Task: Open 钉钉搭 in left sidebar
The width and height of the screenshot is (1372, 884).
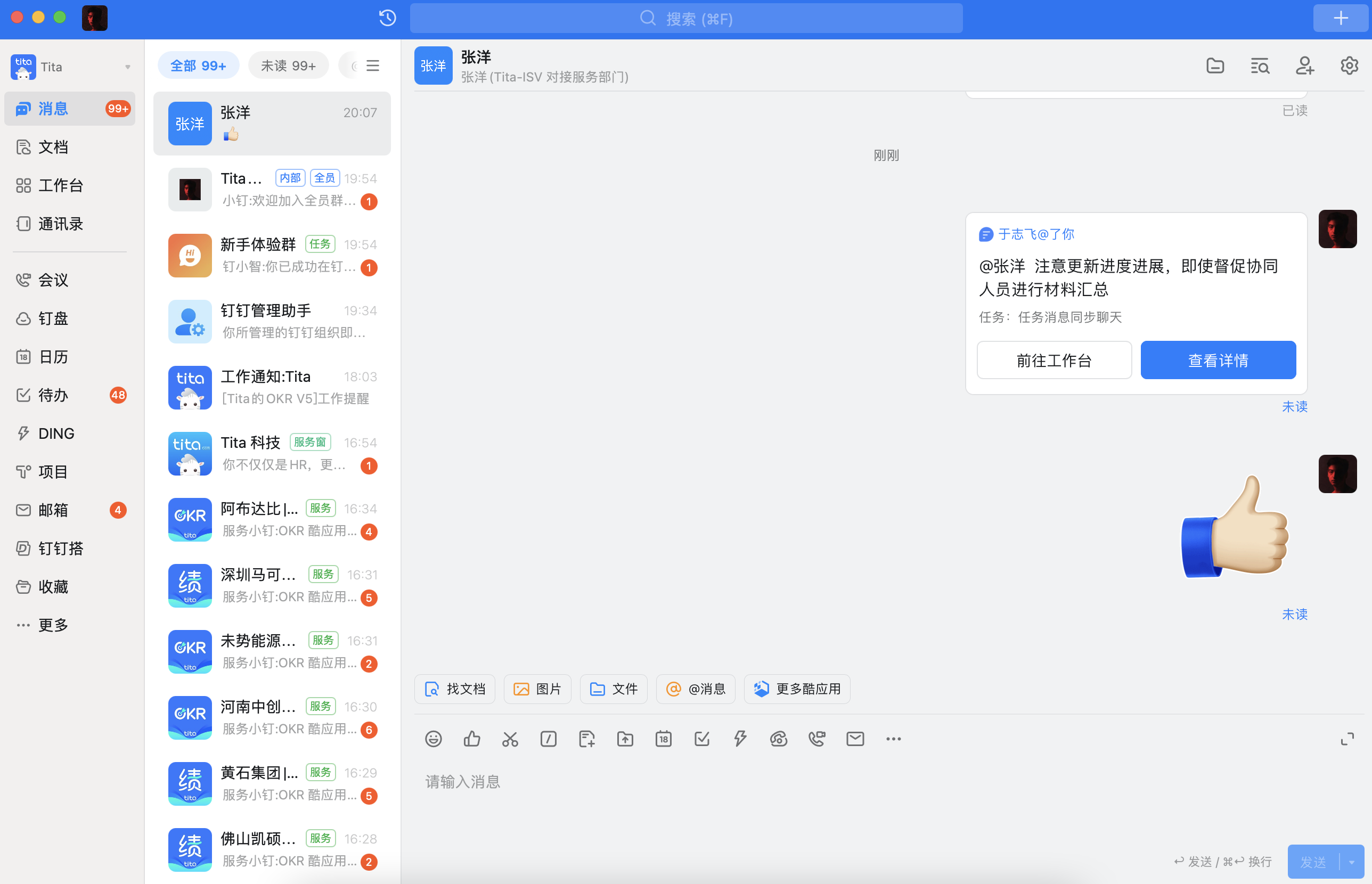Action: point(70,549)
